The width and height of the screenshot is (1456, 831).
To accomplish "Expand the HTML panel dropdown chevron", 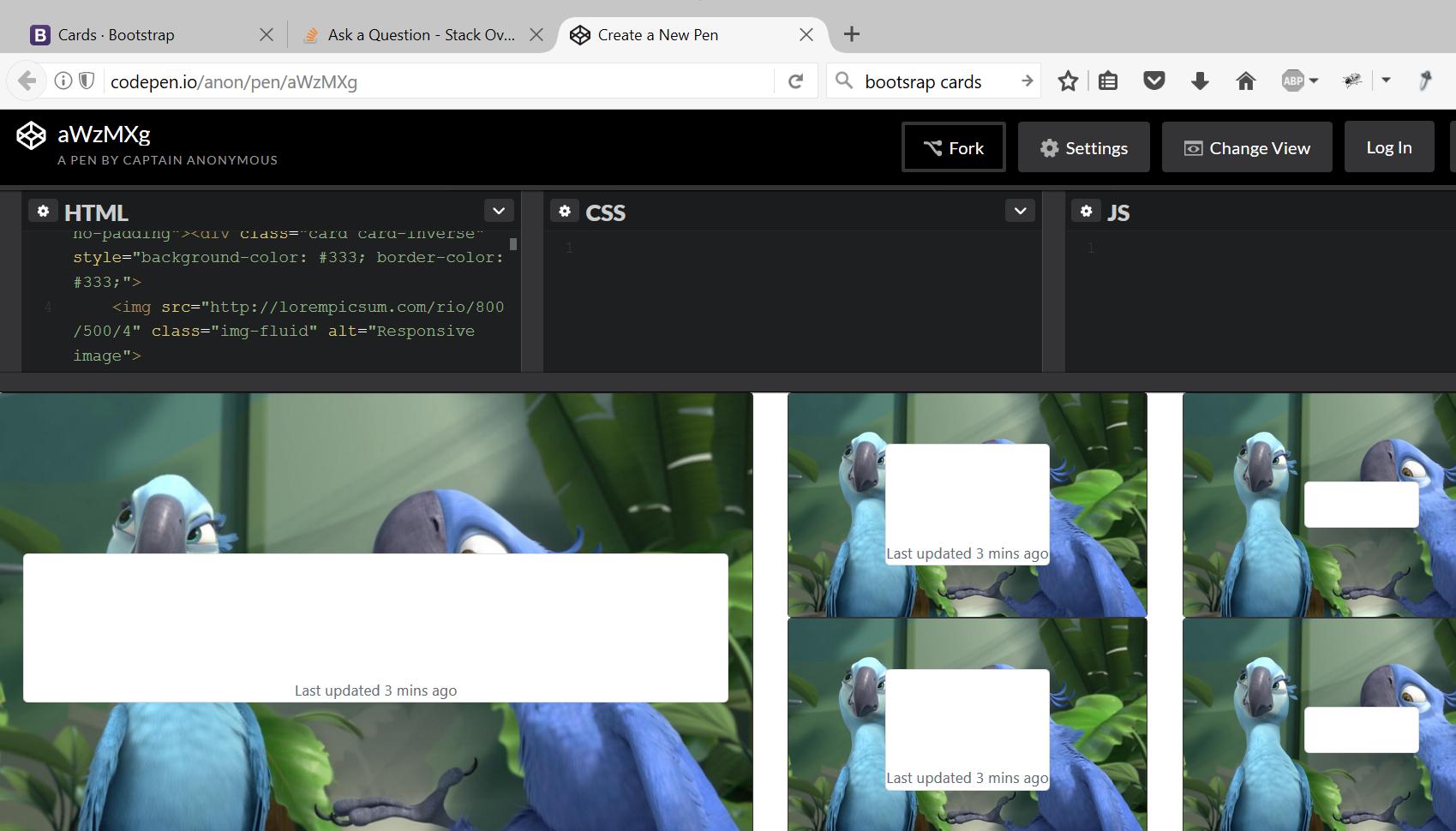I will point(499,211).
